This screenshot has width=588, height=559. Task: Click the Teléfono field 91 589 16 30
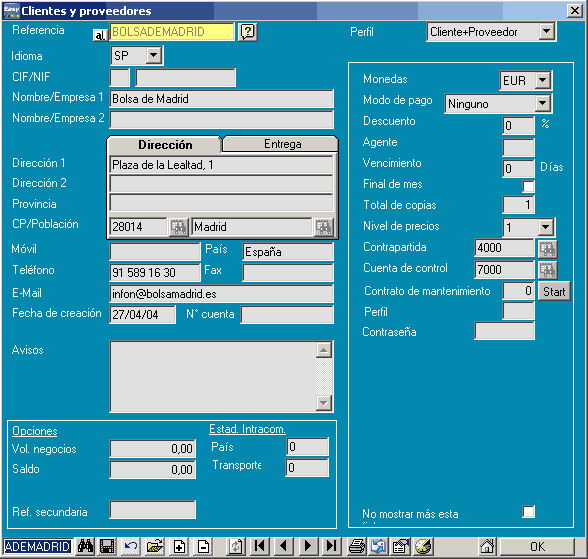coord(155,272)
